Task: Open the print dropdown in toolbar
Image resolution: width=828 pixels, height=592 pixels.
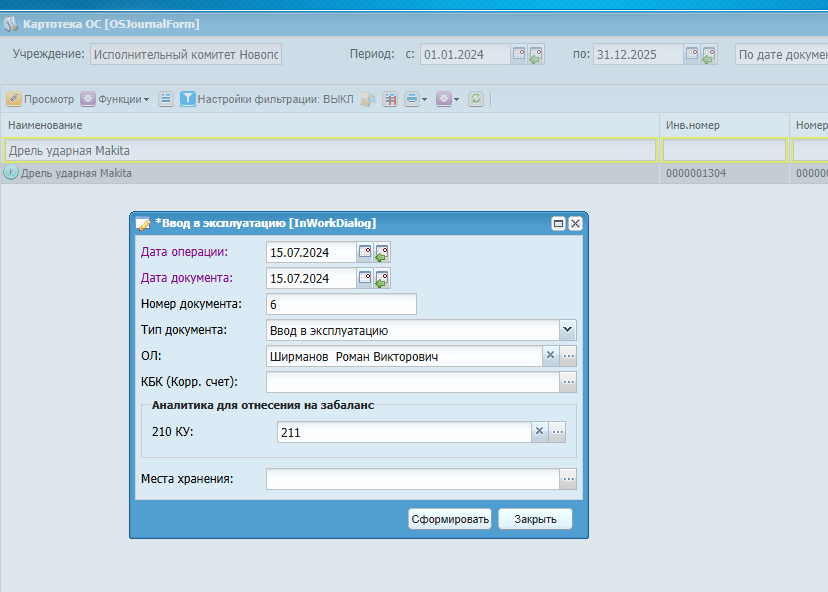Action: (x=416, y=99)
